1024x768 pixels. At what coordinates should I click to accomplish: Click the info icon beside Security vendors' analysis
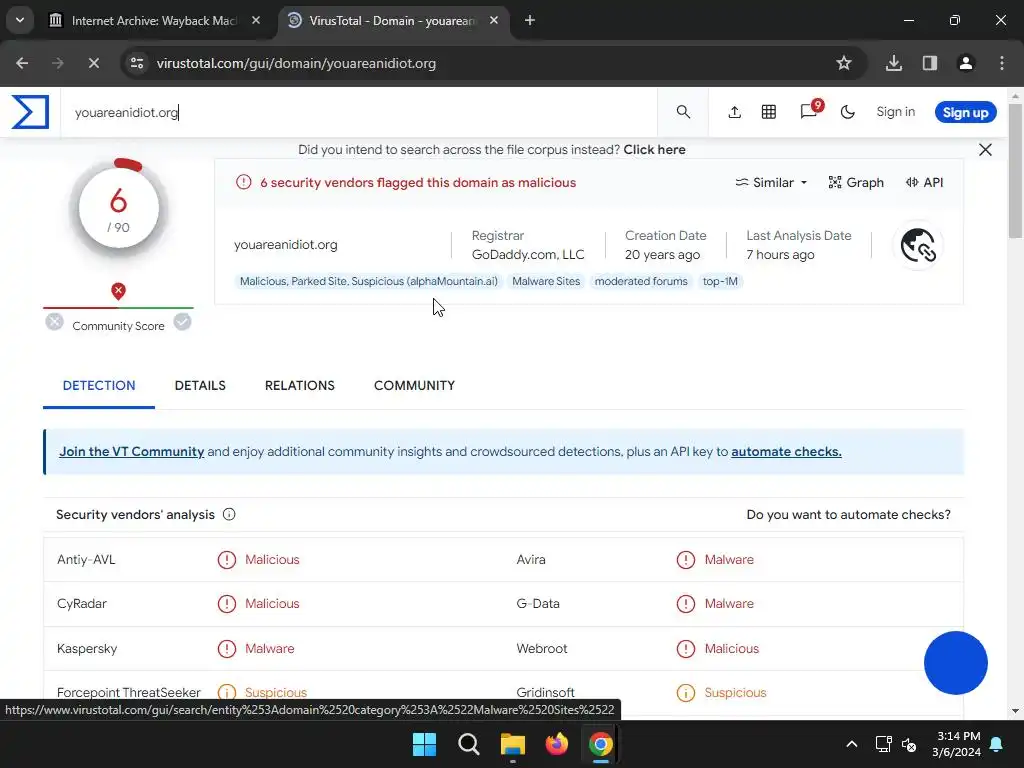(229, 515)
